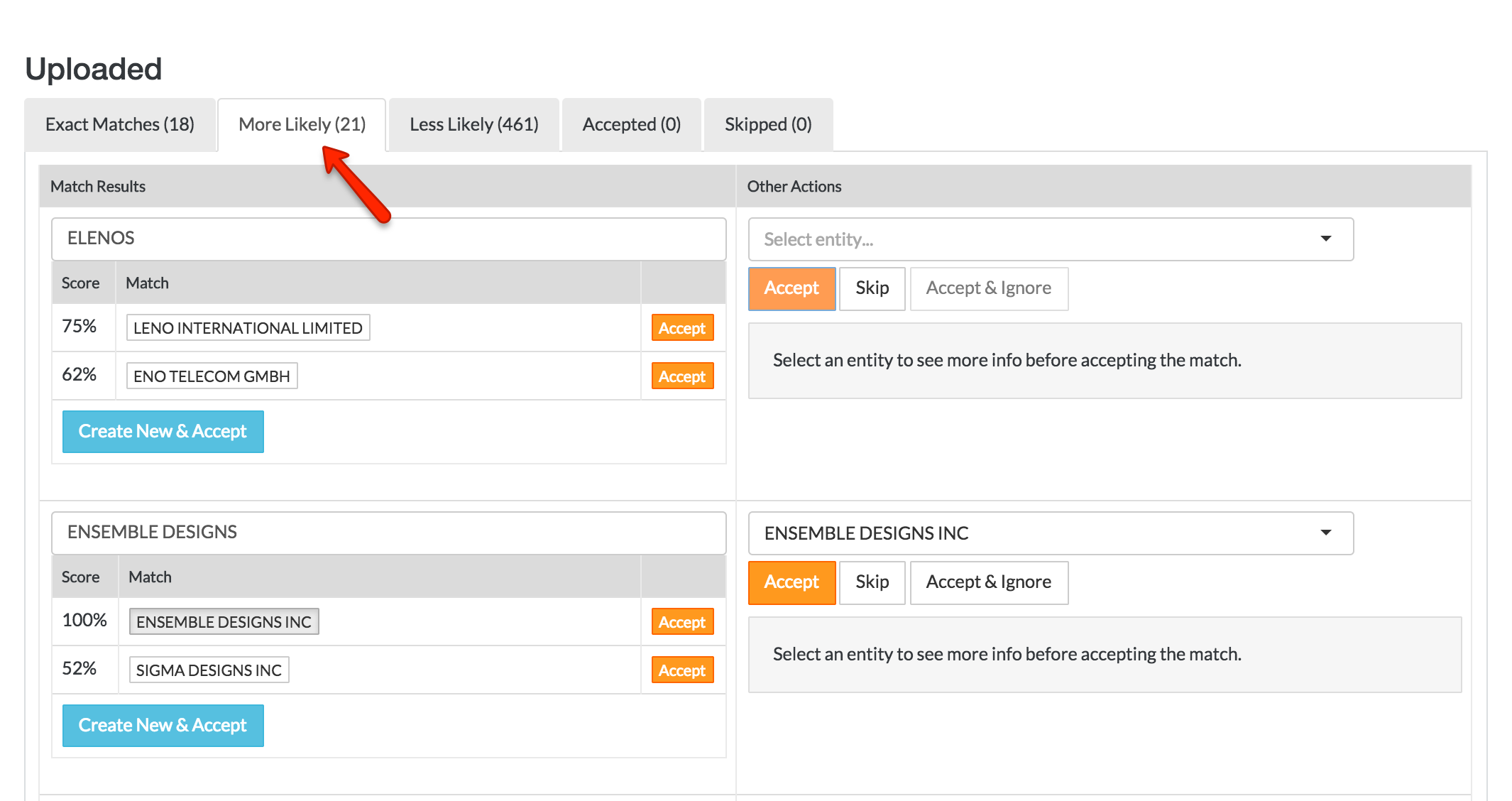Screen dimensions: 1512x801
Task: View the Skipped (0) tab
Action: (x=767, y=125)
